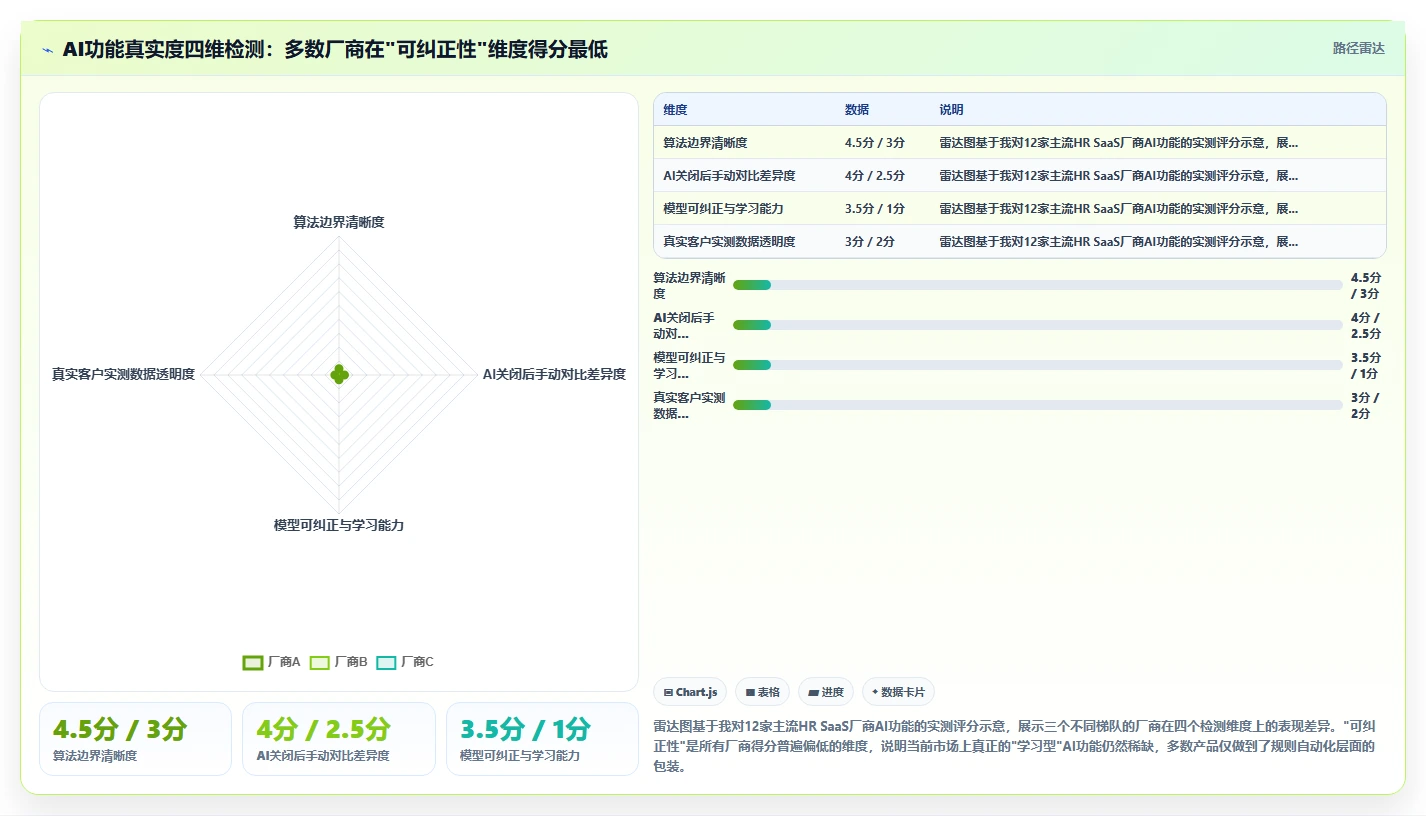Click the green data point at radar center
This screenshot has height=816, width=1426.
coord(339,375)
